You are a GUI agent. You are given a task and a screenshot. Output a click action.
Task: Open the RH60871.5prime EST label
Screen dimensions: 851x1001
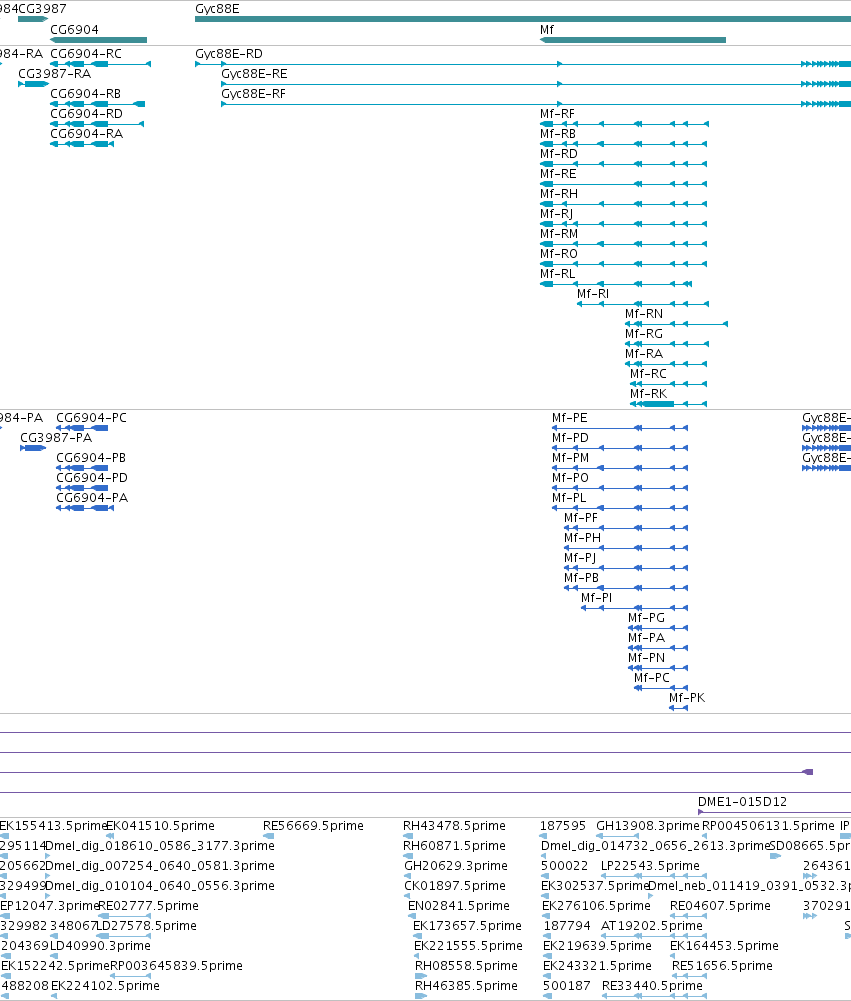coord(454,845)
